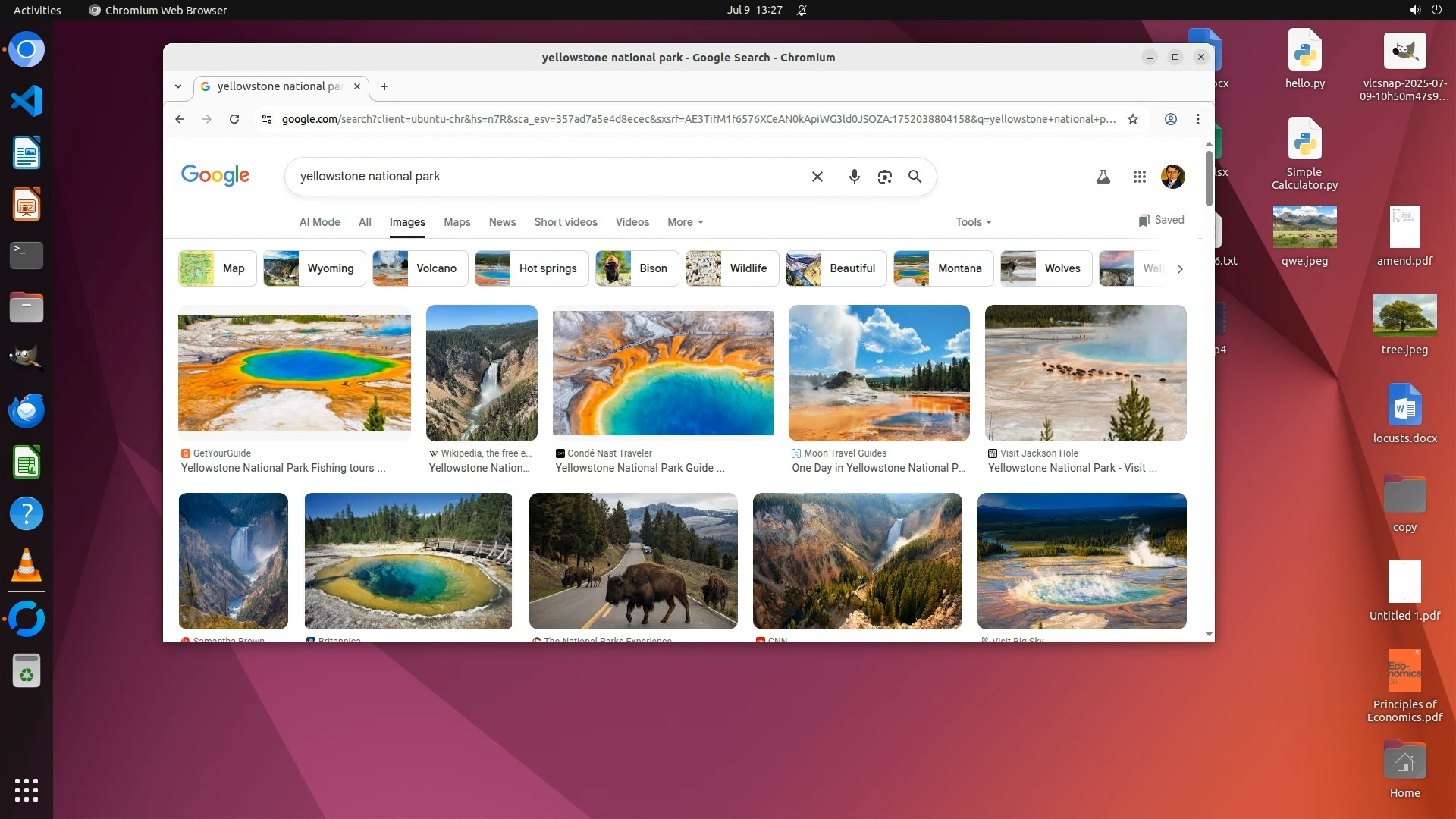Clear the search box text
The image size is (1456, 819).
(817, 177)
